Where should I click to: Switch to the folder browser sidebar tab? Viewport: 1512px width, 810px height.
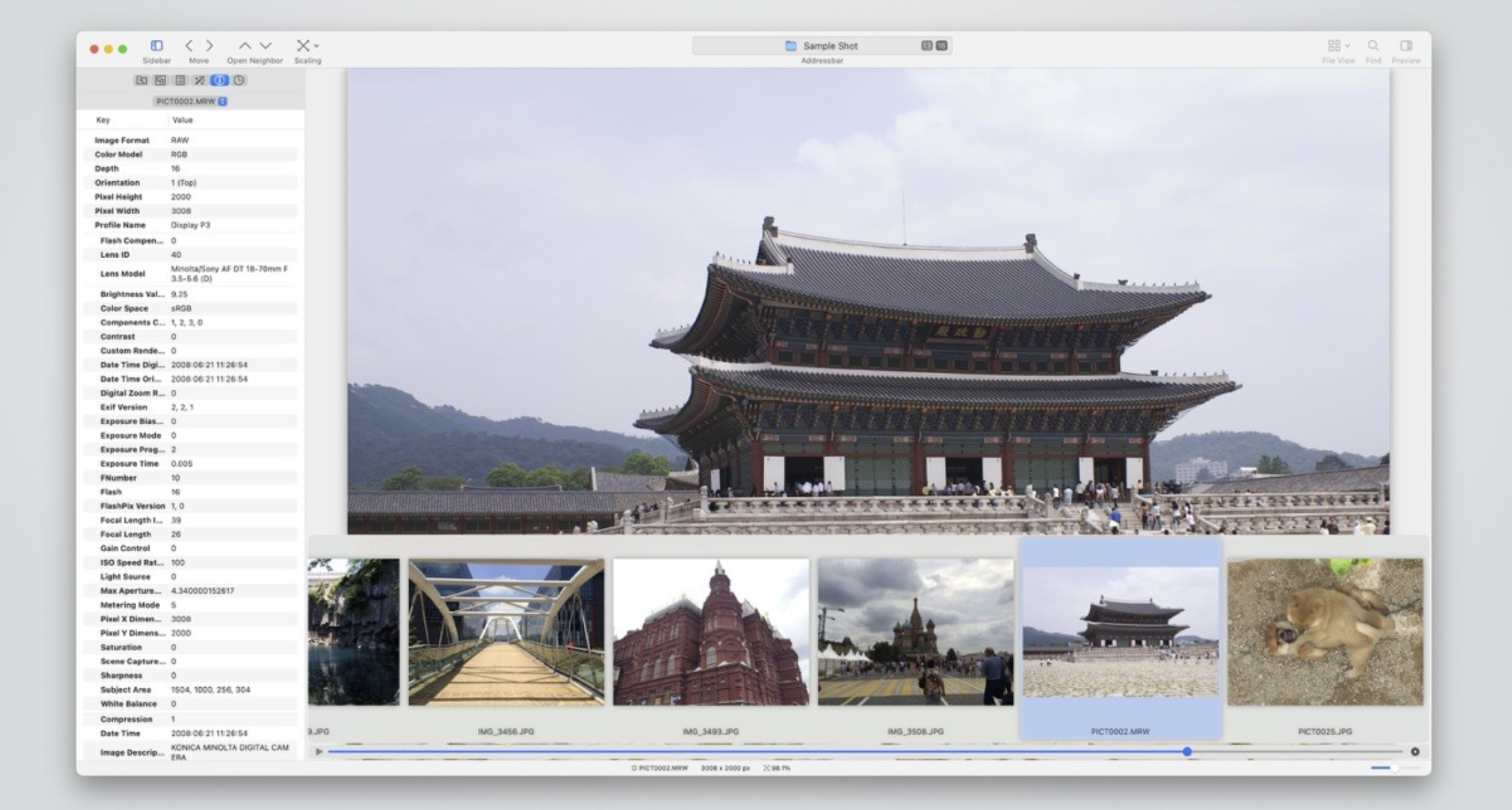tap(141, 80)
